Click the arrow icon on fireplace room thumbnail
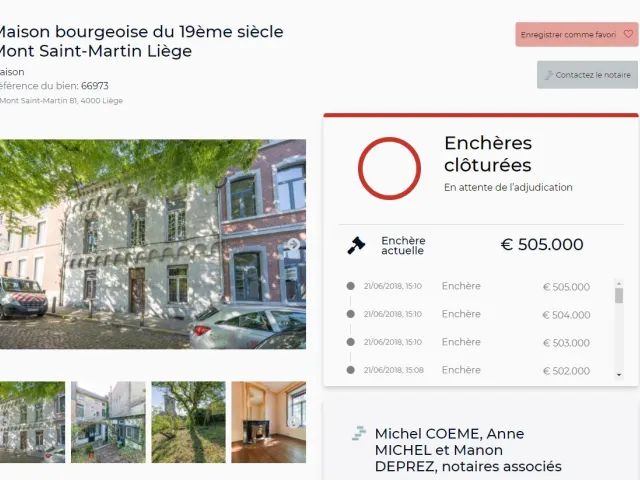The width and height of the screenshot is (640, 480). [x=293, y=422]
